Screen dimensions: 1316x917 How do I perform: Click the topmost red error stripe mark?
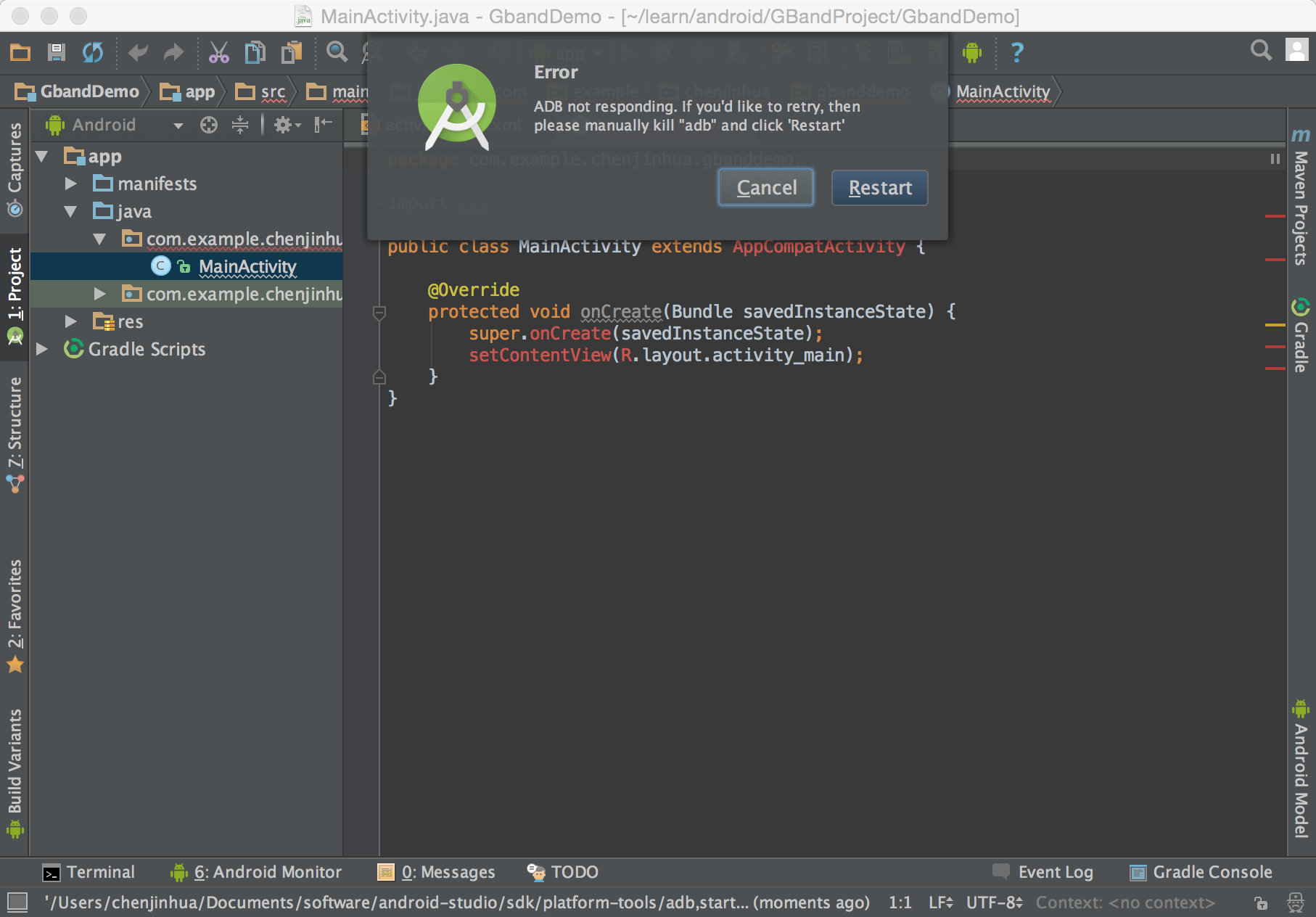(x=1275, y=216)
